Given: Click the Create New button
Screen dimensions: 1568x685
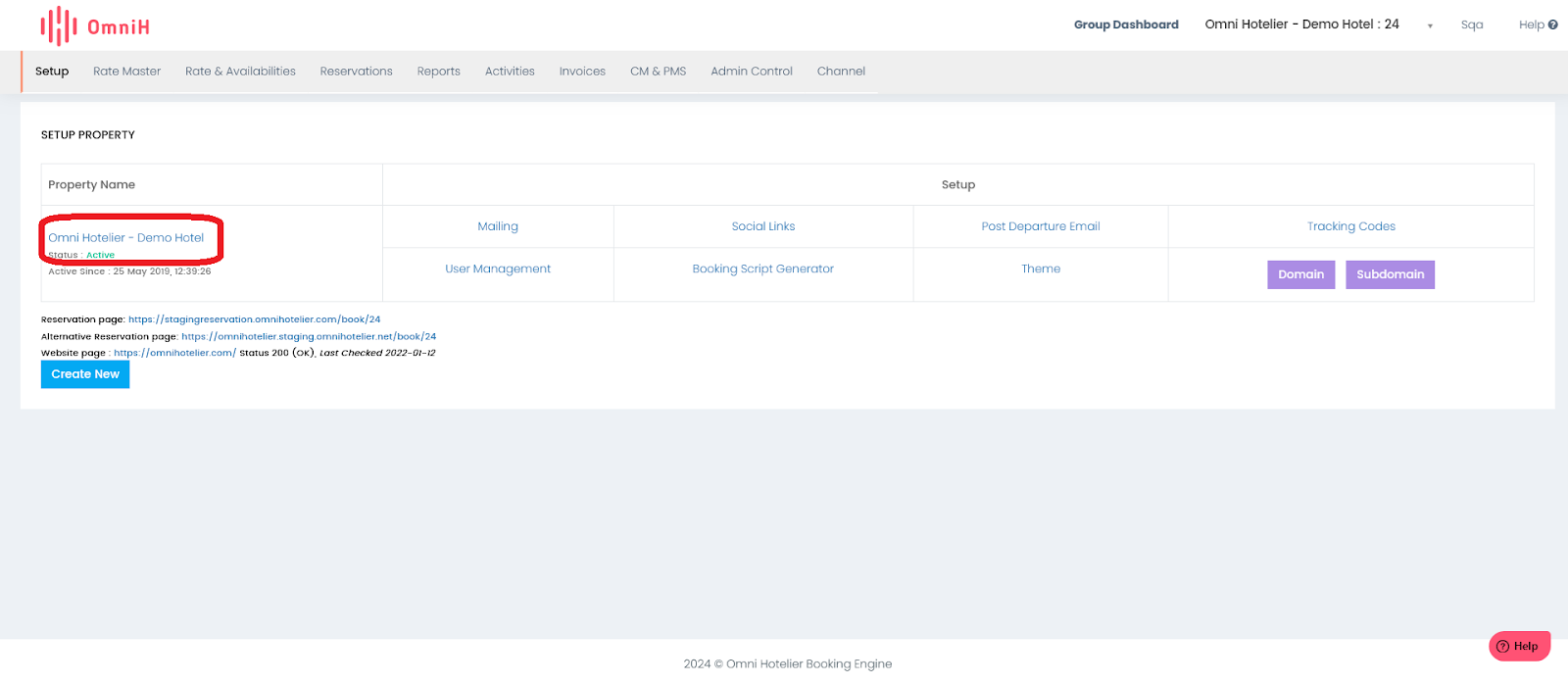Looking at the screenshot, I should 85,374.
